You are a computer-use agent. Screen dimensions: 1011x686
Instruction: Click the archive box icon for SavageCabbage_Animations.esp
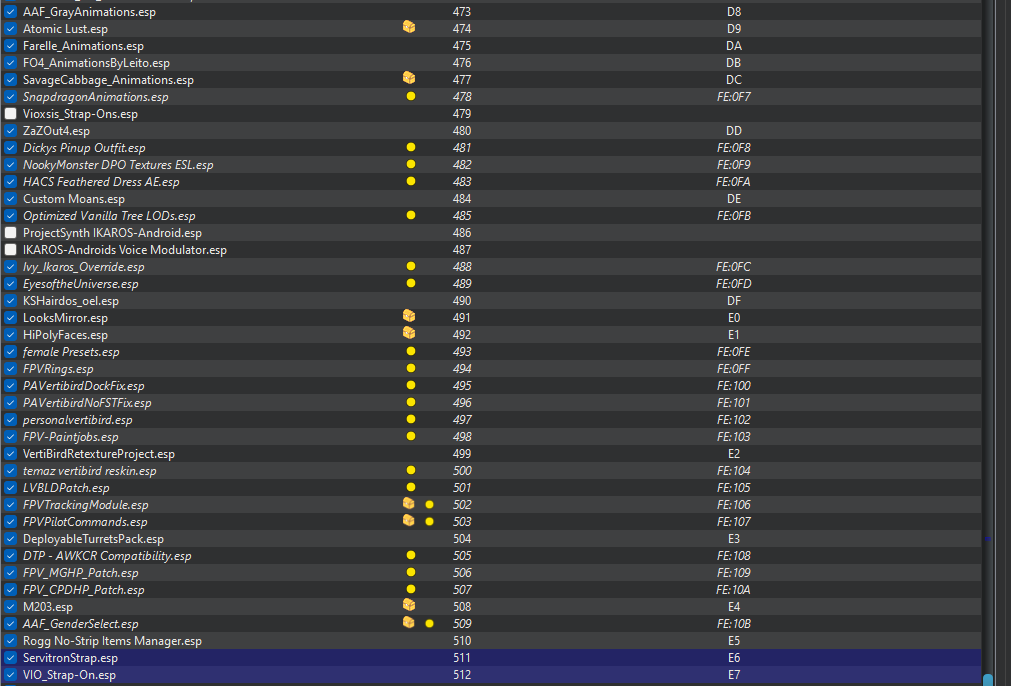(409, 78)
